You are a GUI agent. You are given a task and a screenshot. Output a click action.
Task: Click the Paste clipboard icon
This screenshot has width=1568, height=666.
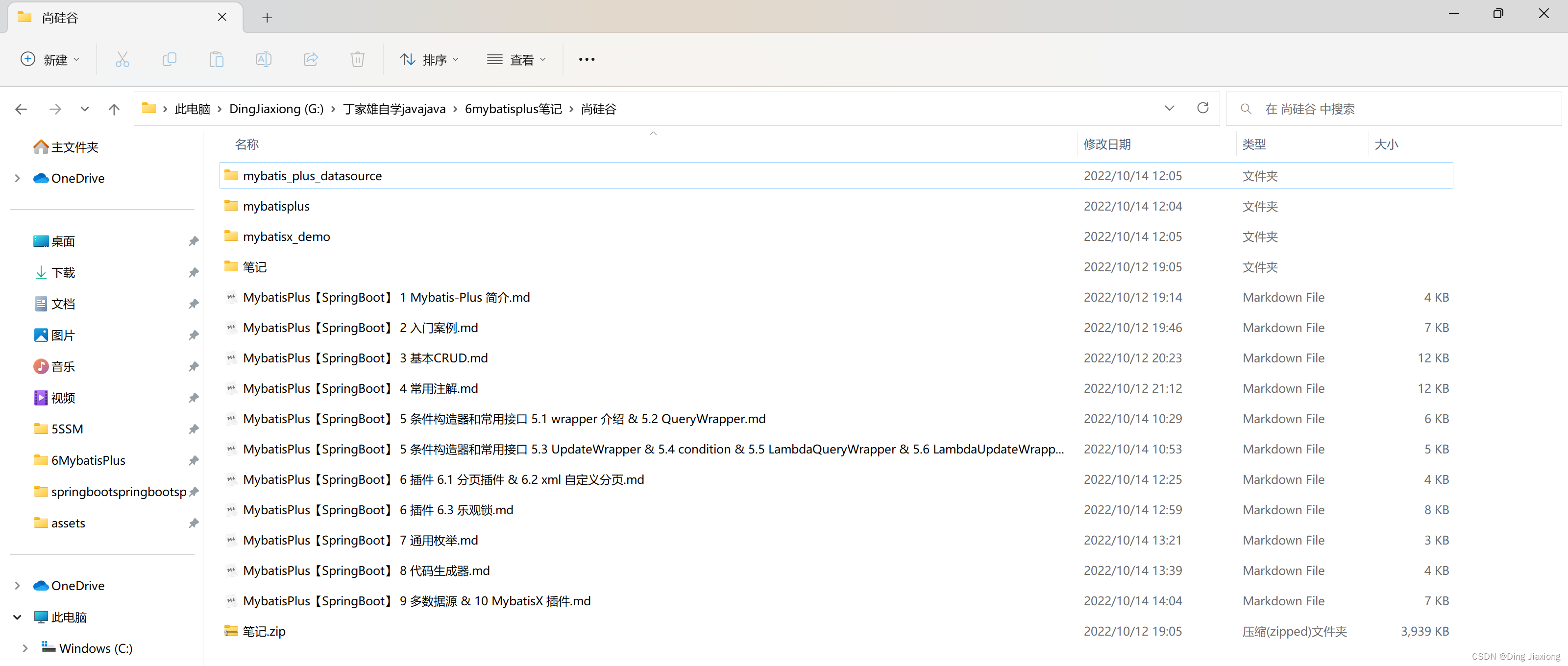pos(216,59)
